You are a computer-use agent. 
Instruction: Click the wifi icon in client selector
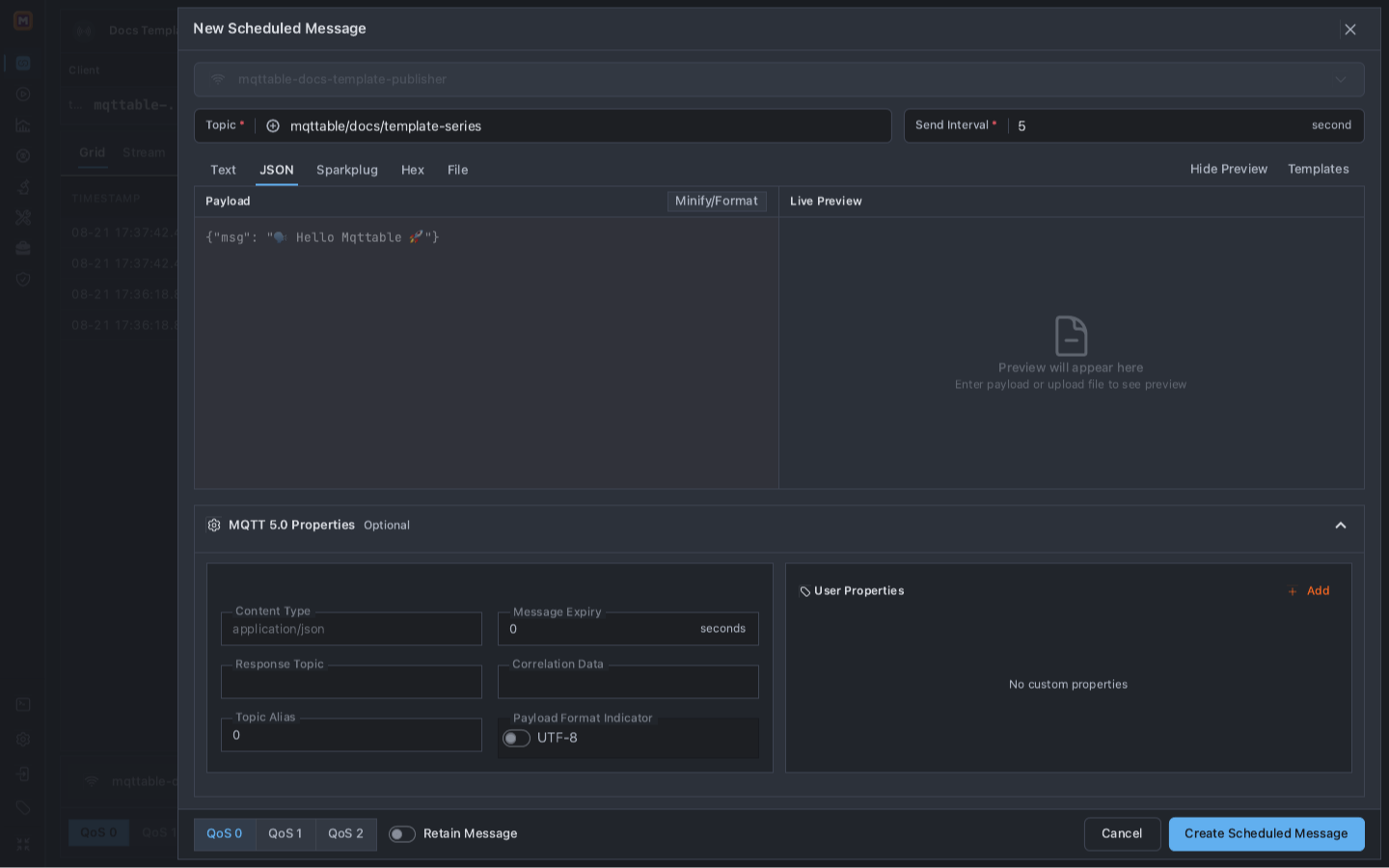218,79
